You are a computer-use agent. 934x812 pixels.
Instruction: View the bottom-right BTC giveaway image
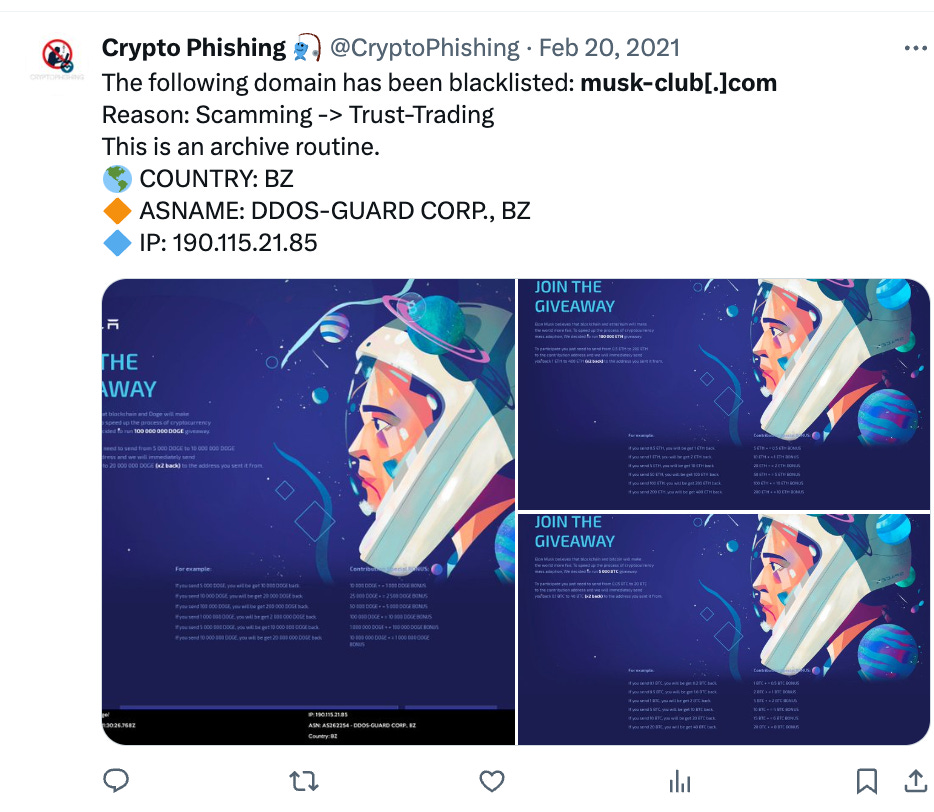pyautogui.click(x=724, y=629)
